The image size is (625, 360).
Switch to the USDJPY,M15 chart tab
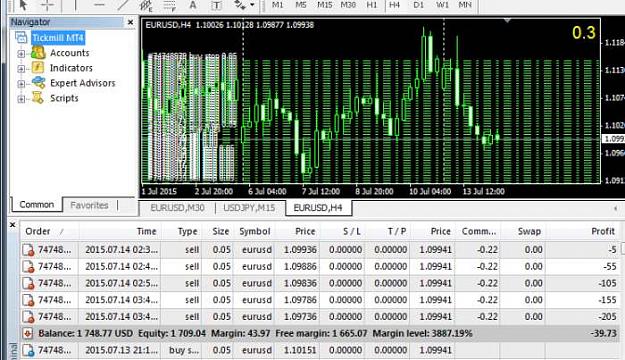249,208
